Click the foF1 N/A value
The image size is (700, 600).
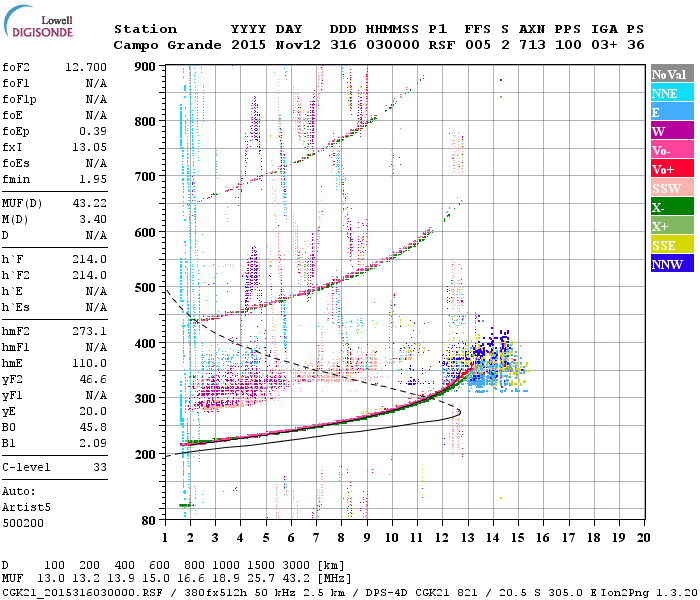96,83
